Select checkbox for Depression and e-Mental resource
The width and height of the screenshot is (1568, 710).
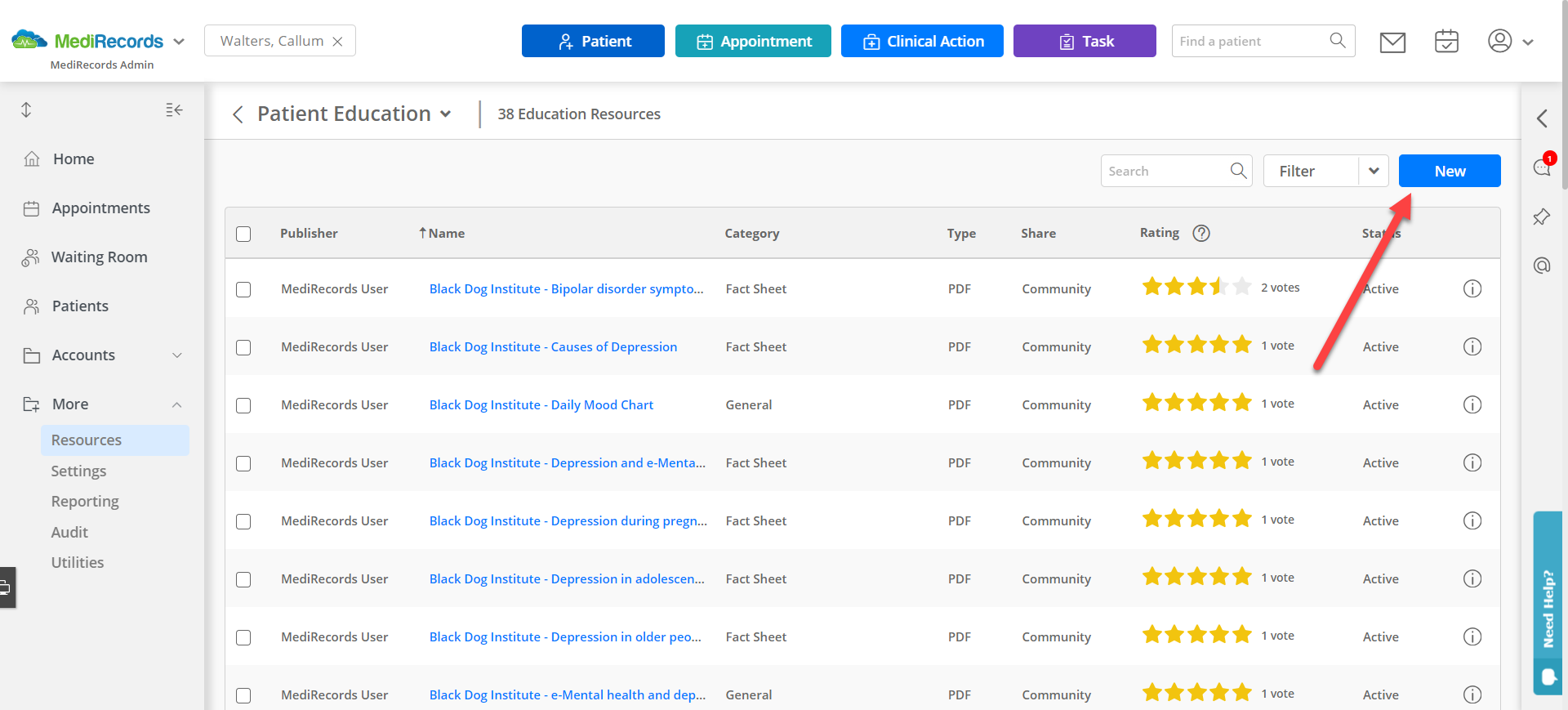pos(243,463)
